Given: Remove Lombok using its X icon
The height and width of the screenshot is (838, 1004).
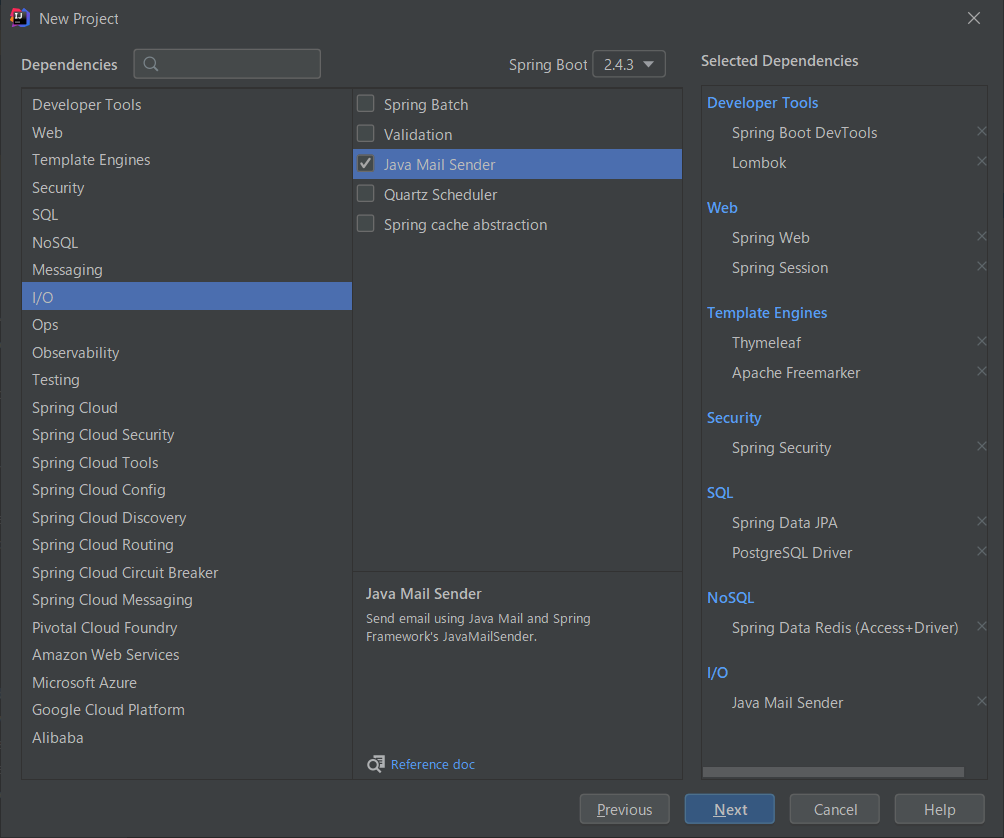Looking at the screenshot, I should point(981,162).
